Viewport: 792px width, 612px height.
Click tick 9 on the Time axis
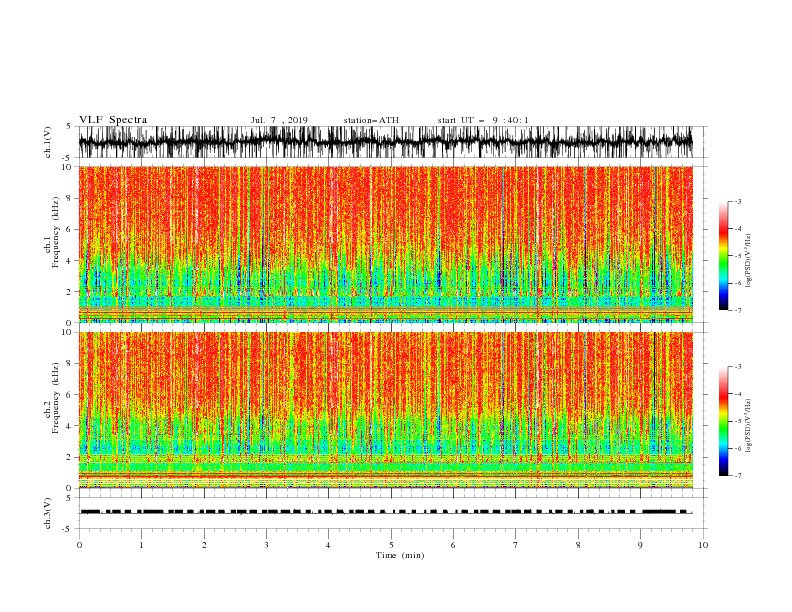640,545
